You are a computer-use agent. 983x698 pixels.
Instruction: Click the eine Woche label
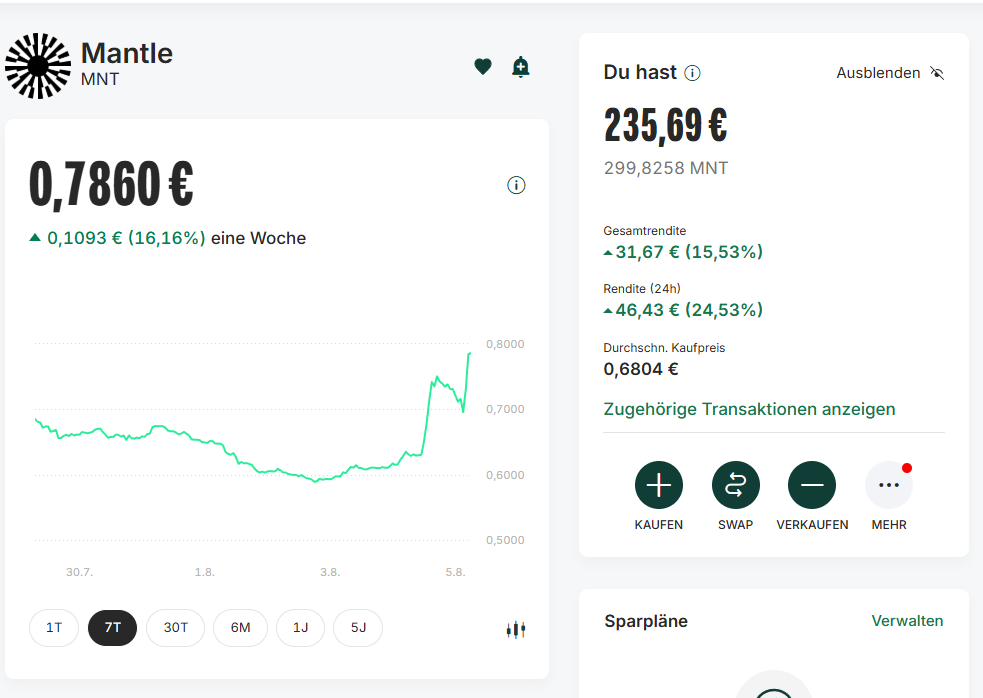point(258,238)
